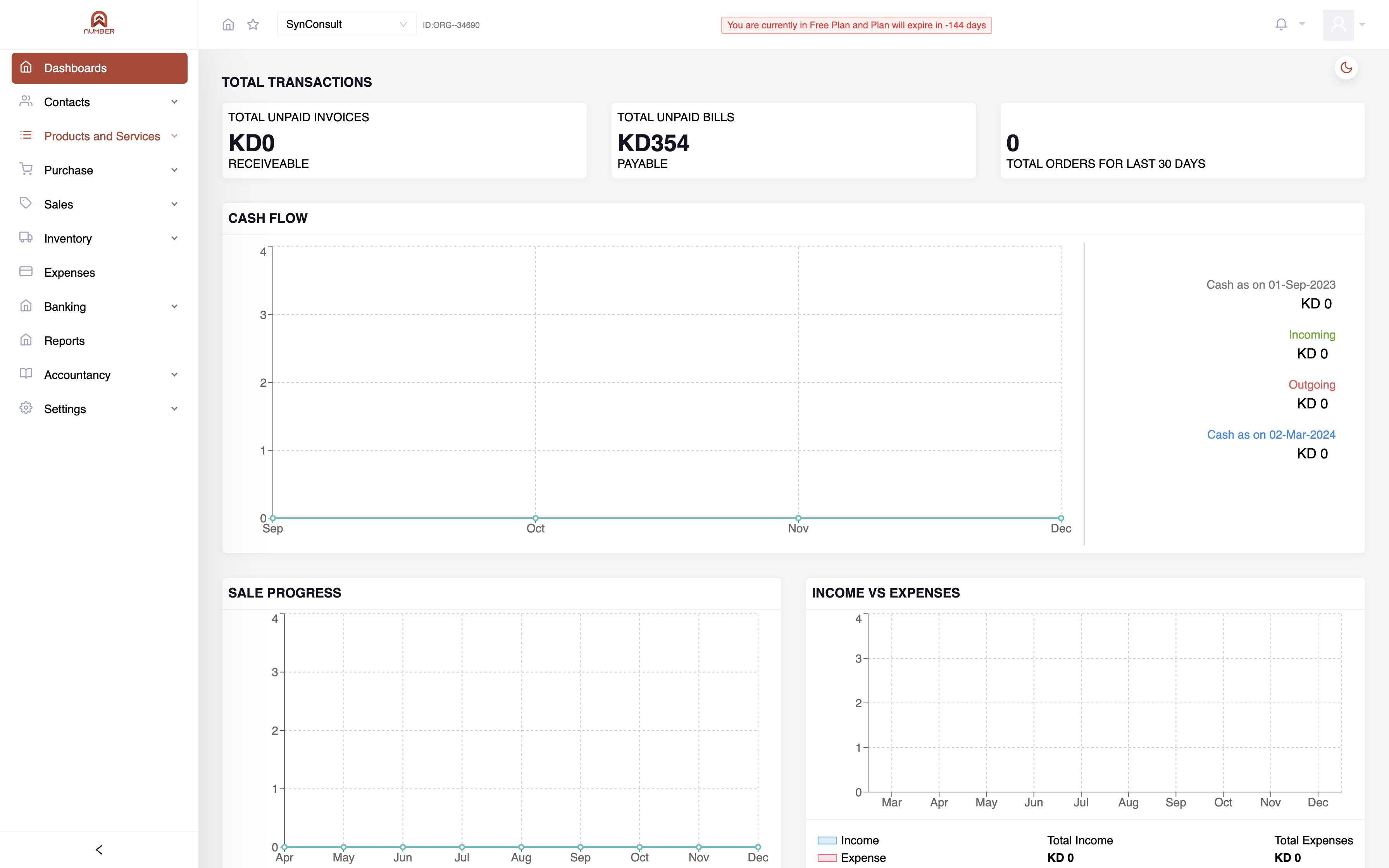The height and width of the screenshot is (868, 1389).
Task: Click the ID:ORG--34690 text
Action: (451, 25)
